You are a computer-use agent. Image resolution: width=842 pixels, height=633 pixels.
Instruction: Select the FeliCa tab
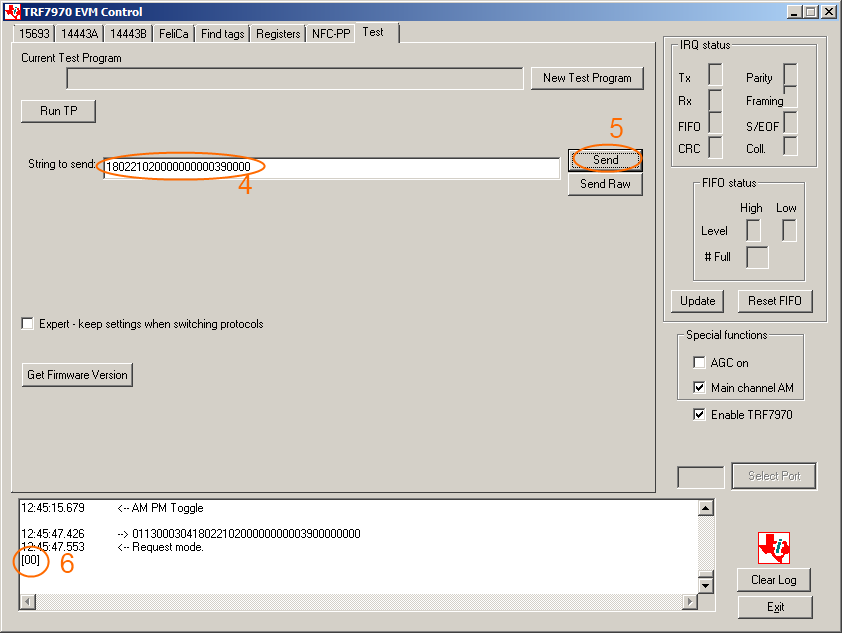point(173,34)
